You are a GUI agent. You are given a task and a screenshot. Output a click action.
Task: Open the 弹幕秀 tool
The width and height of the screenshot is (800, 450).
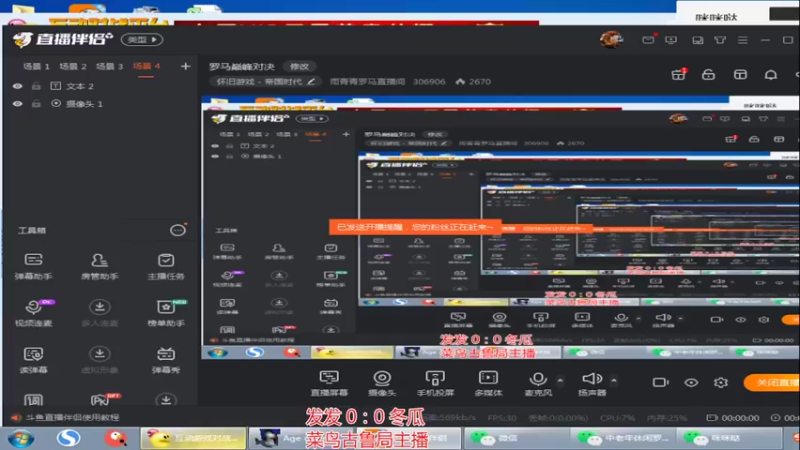click(x=166, y=359)
